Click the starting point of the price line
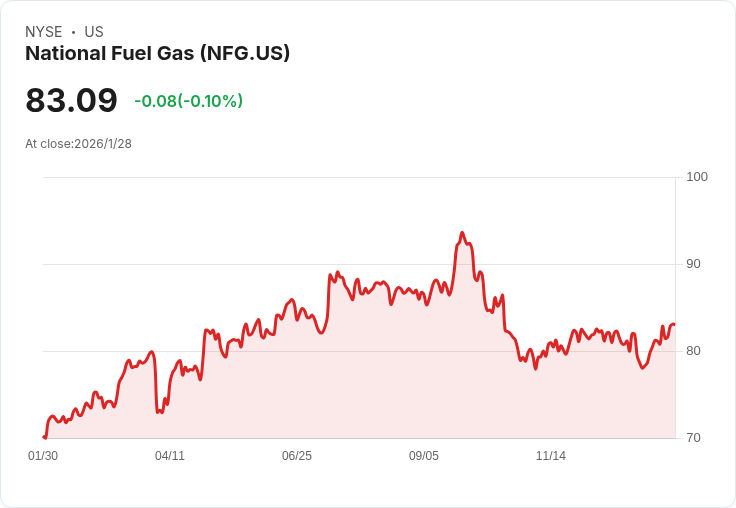Viewport: 736px width, 508px height. click(x=44, y=437)
